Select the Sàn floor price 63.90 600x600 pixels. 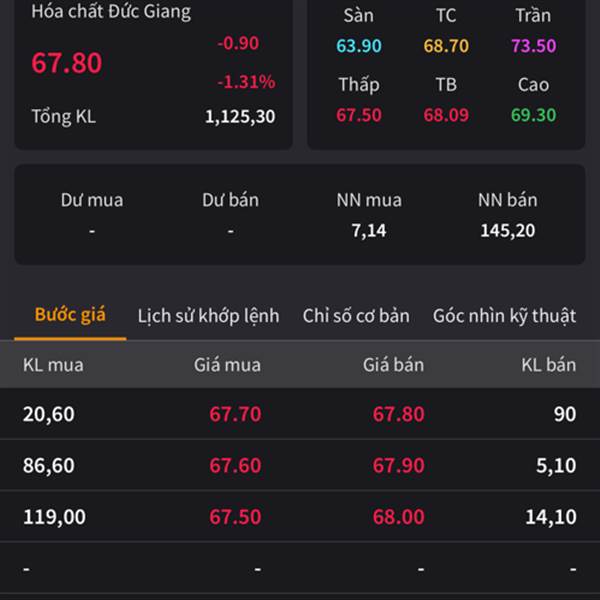click(359, 46)
